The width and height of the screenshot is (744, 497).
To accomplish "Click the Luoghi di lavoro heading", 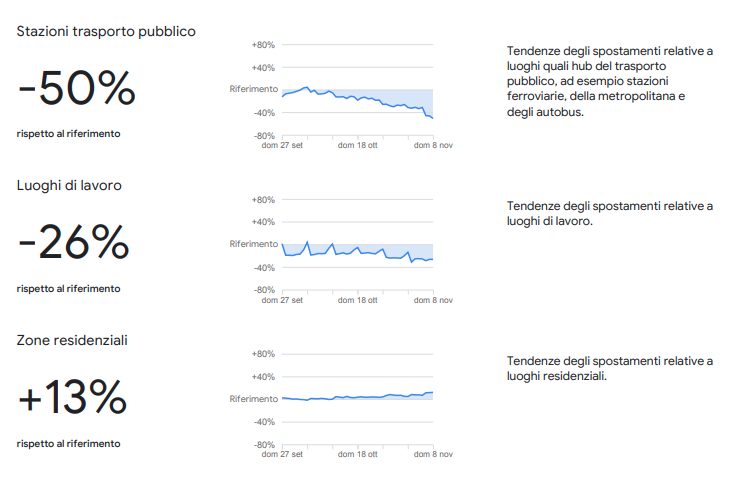I will [x=77, y=185].
